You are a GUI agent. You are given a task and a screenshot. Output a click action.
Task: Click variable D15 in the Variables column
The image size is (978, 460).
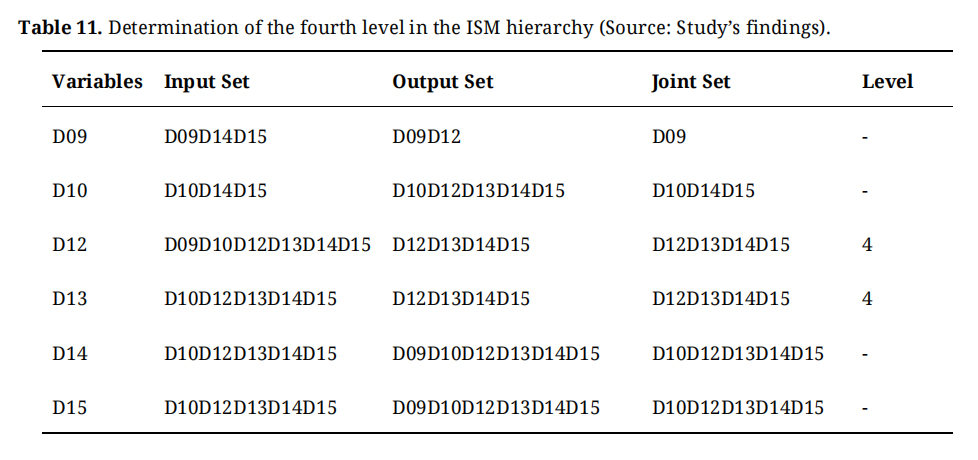click(70, 407)
